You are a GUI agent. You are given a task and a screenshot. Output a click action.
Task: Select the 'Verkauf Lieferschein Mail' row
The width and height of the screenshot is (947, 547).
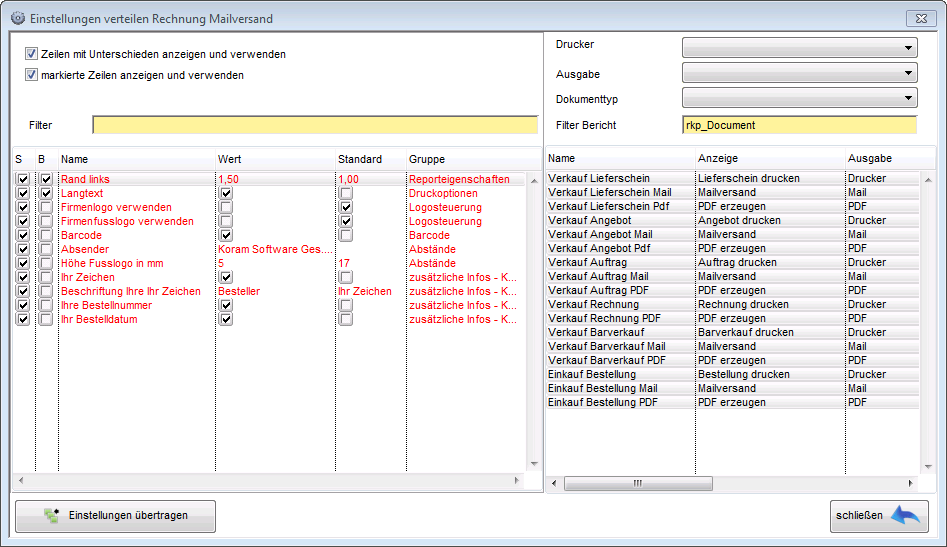coord(733,193)
